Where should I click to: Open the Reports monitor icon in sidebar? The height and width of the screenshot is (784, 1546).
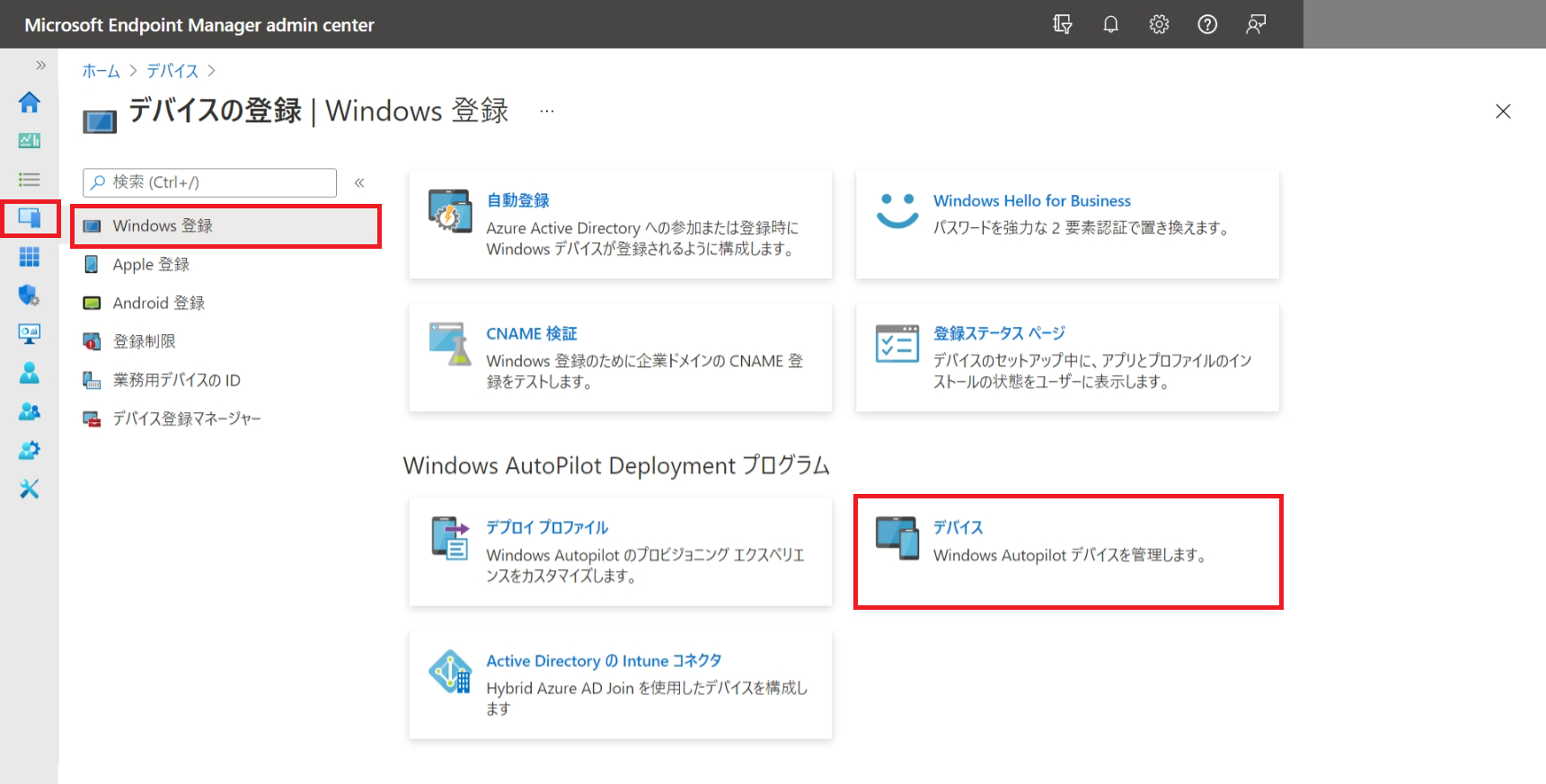click(x=29, y=334)
